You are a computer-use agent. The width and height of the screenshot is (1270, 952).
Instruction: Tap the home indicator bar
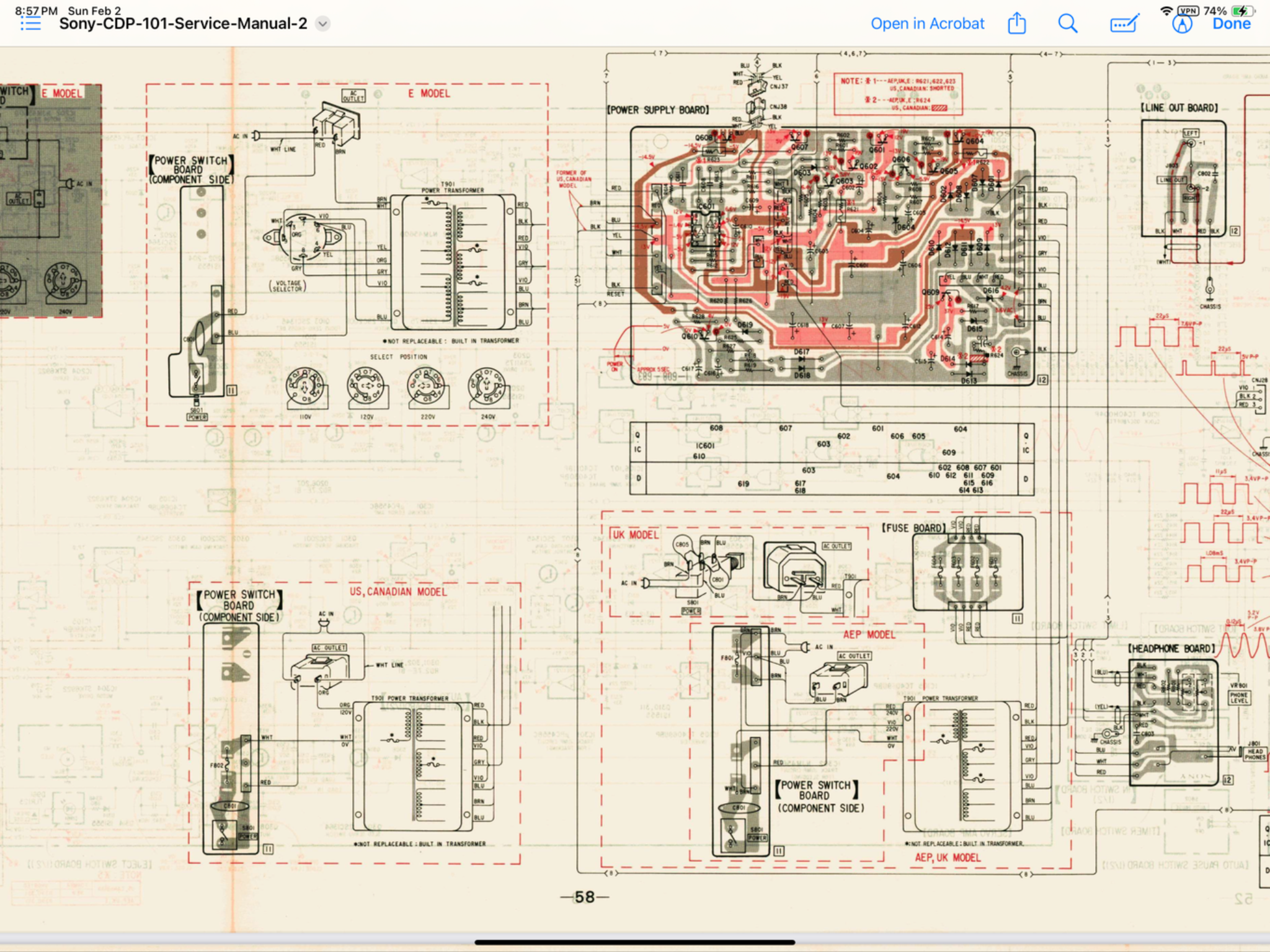[635, 942]
